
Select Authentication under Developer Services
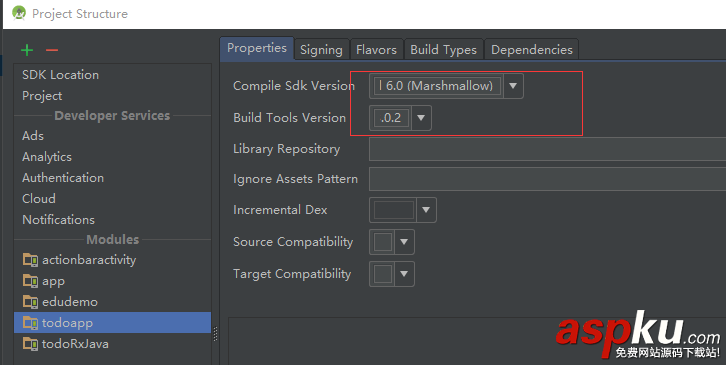63,177
